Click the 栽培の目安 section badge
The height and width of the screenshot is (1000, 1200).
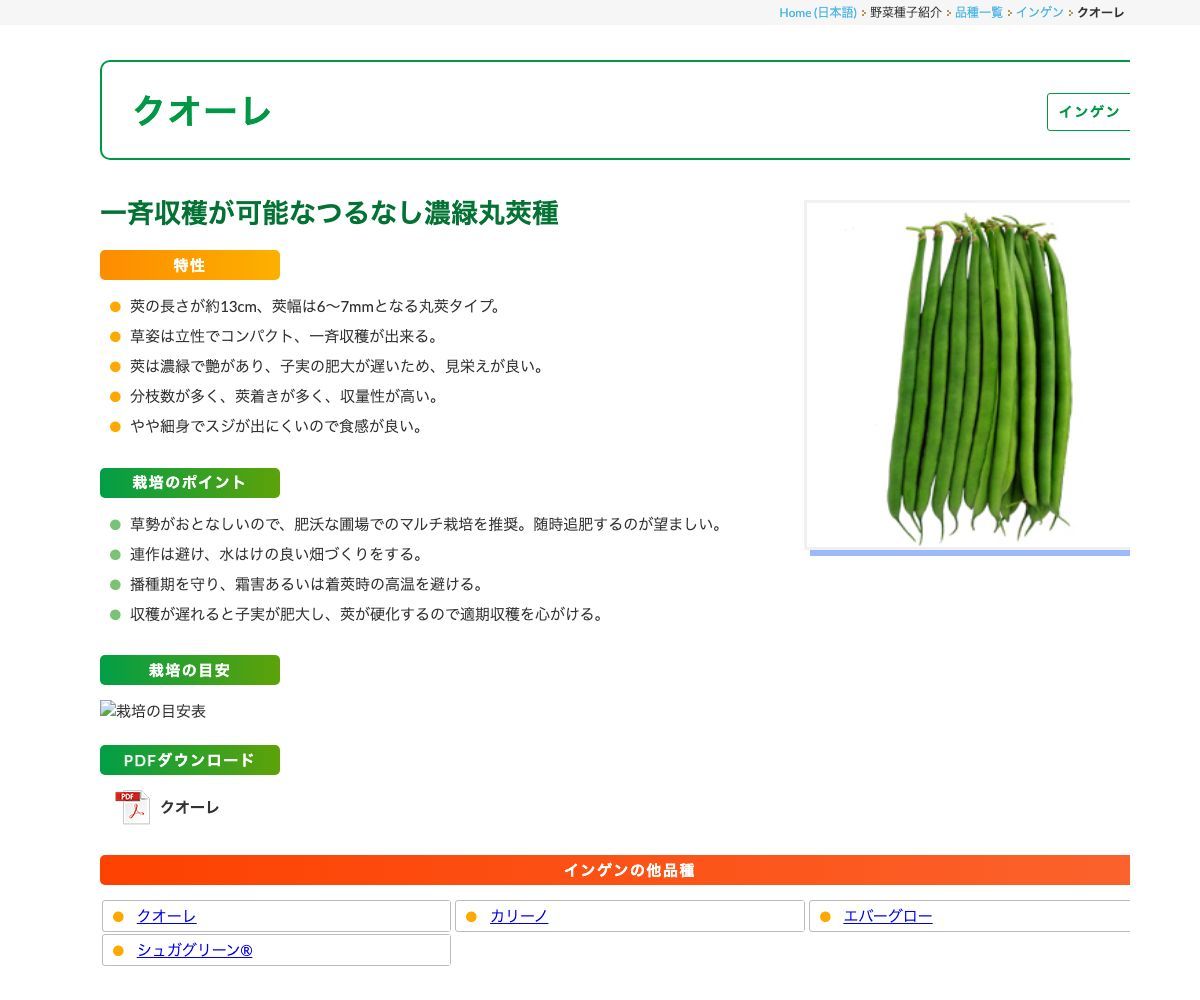pos(189,670)
